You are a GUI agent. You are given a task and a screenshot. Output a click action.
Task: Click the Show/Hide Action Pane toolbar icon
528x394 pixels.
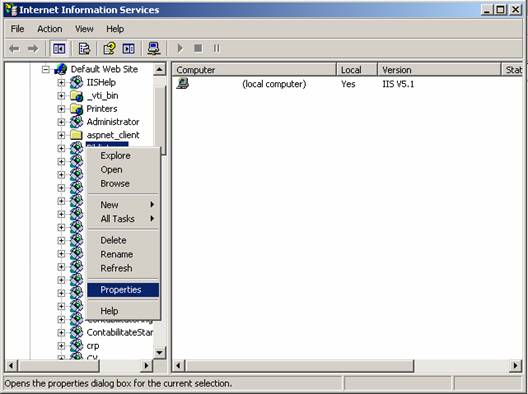129,49
